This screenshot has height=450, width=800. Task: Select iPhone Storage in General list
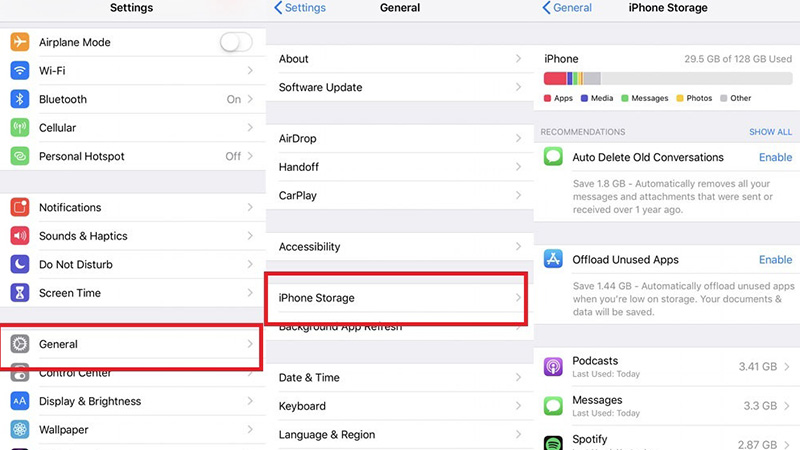click(400, 298)
